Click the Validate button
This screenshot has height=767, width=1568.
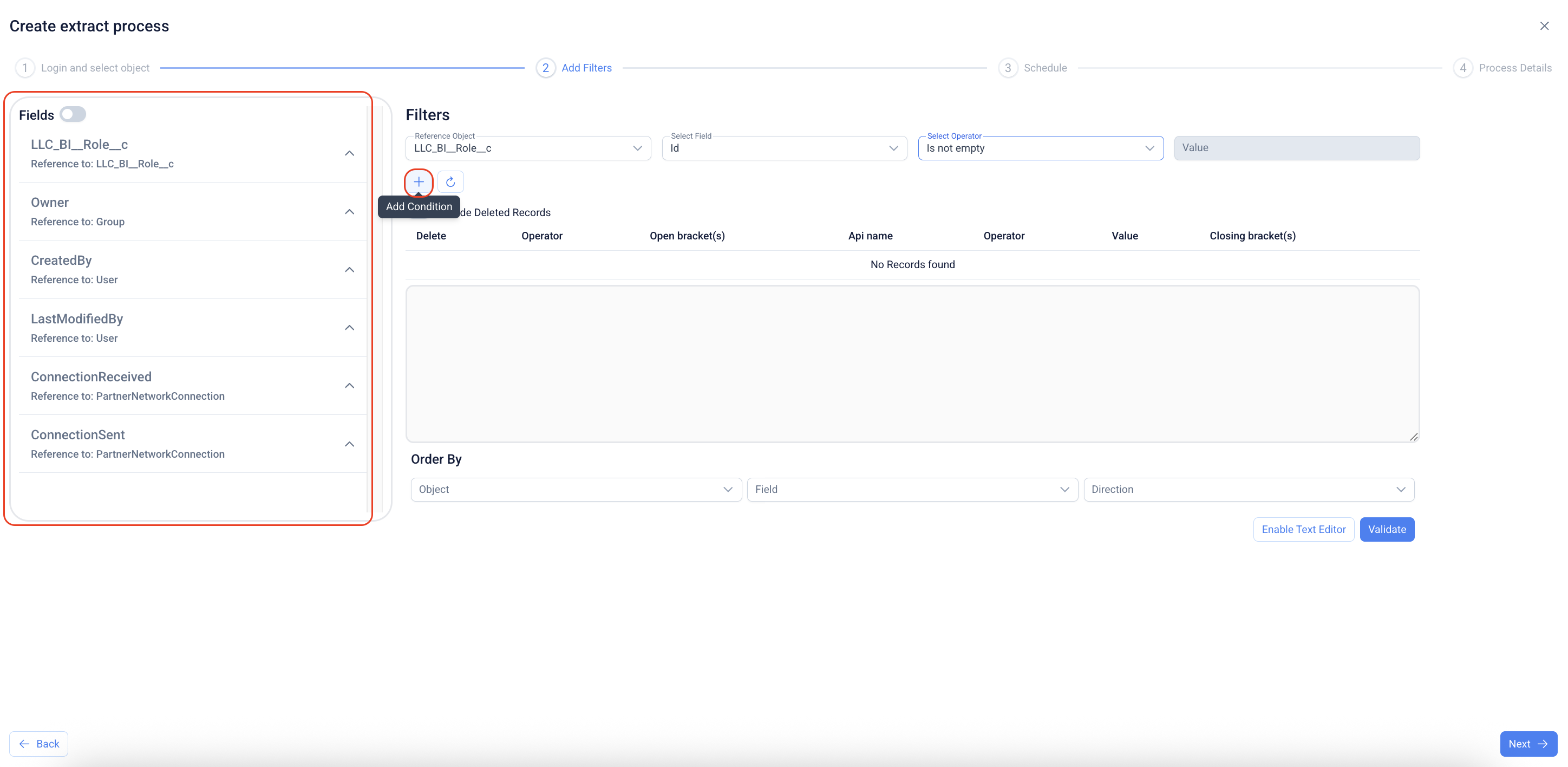[x=1387, y=529]
